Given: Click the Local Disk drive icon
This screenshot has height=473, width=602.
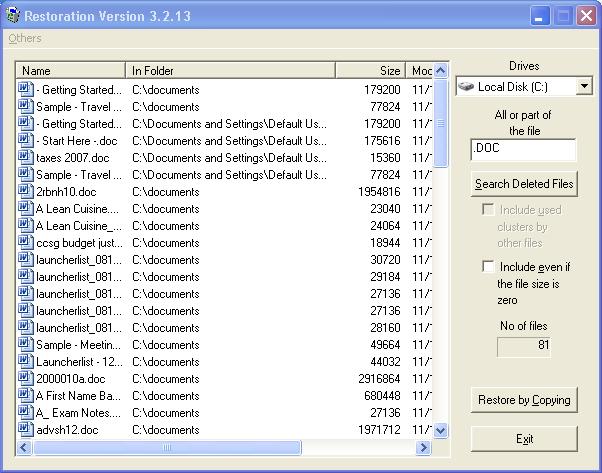Looking at the screenshot, I should coord(466,86).
